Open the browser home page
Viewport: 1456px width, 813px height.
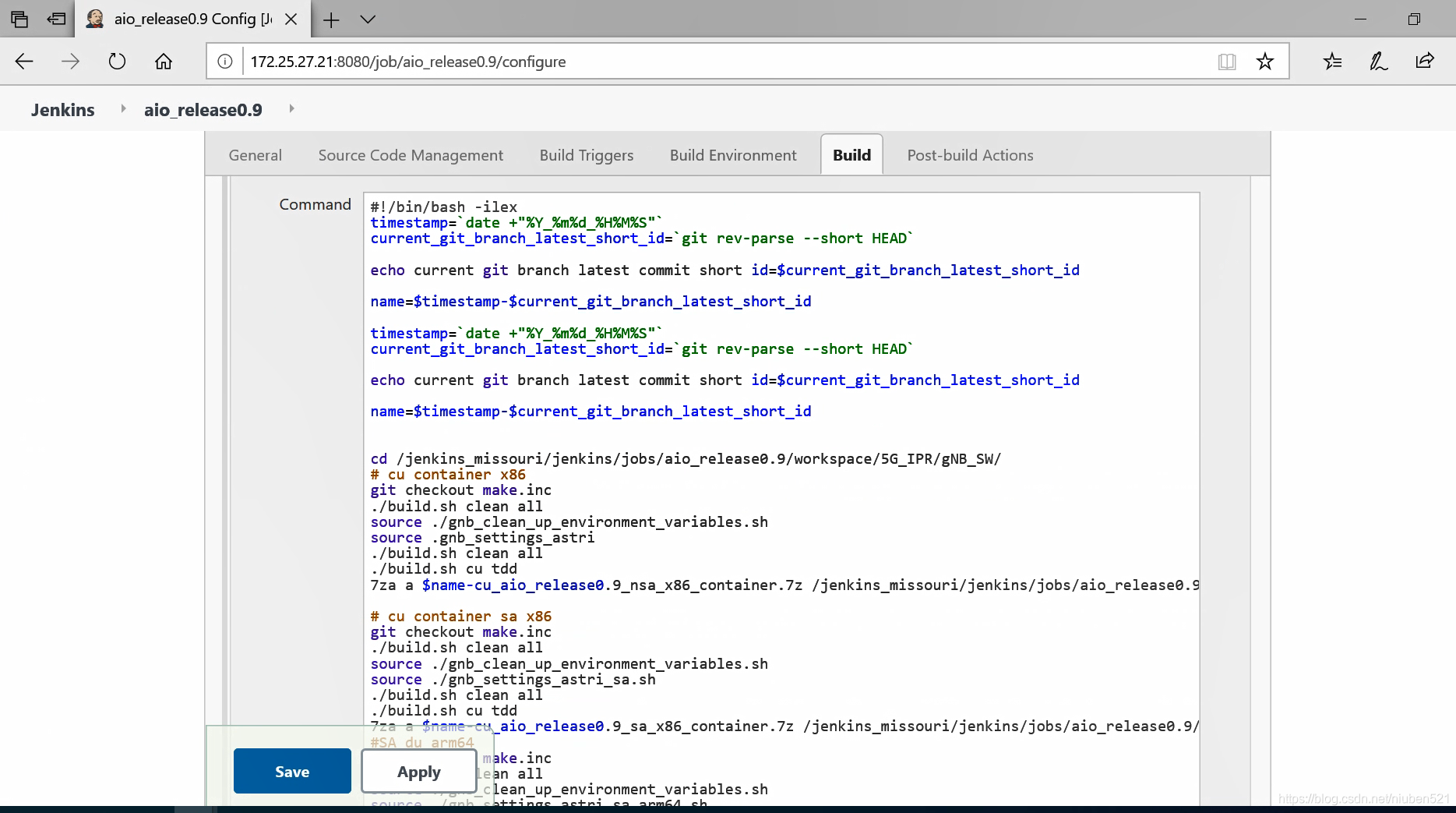[x=164, y=62]
